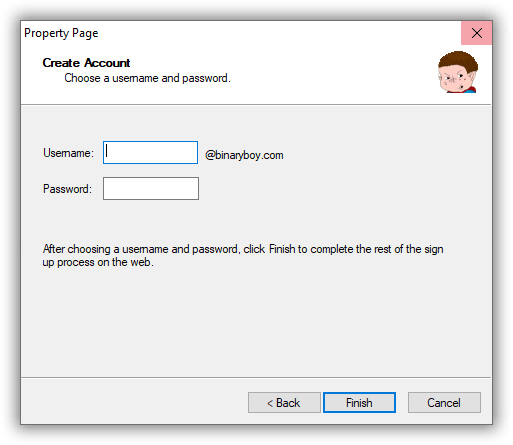
Task: Click the 'sign' word ending the instruction line
Action: coord(434,249)
